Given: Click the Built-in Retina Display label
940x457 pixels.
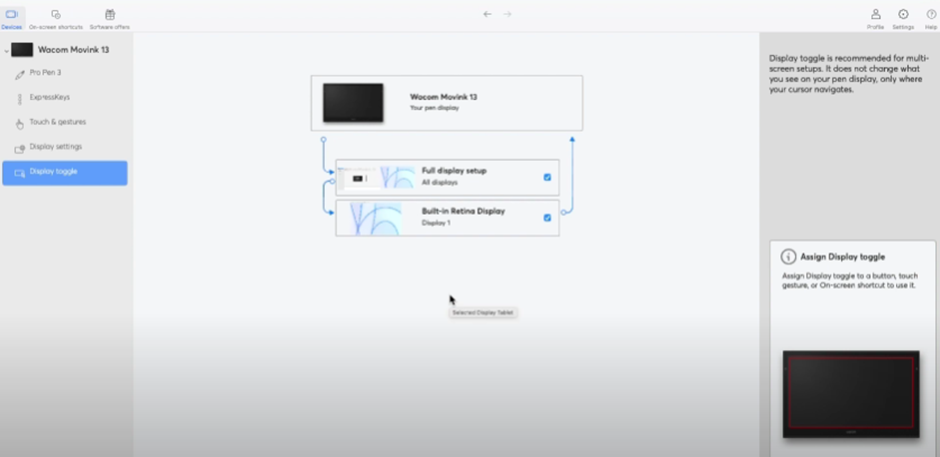Looking at the screenshot, I should [463, 211].
